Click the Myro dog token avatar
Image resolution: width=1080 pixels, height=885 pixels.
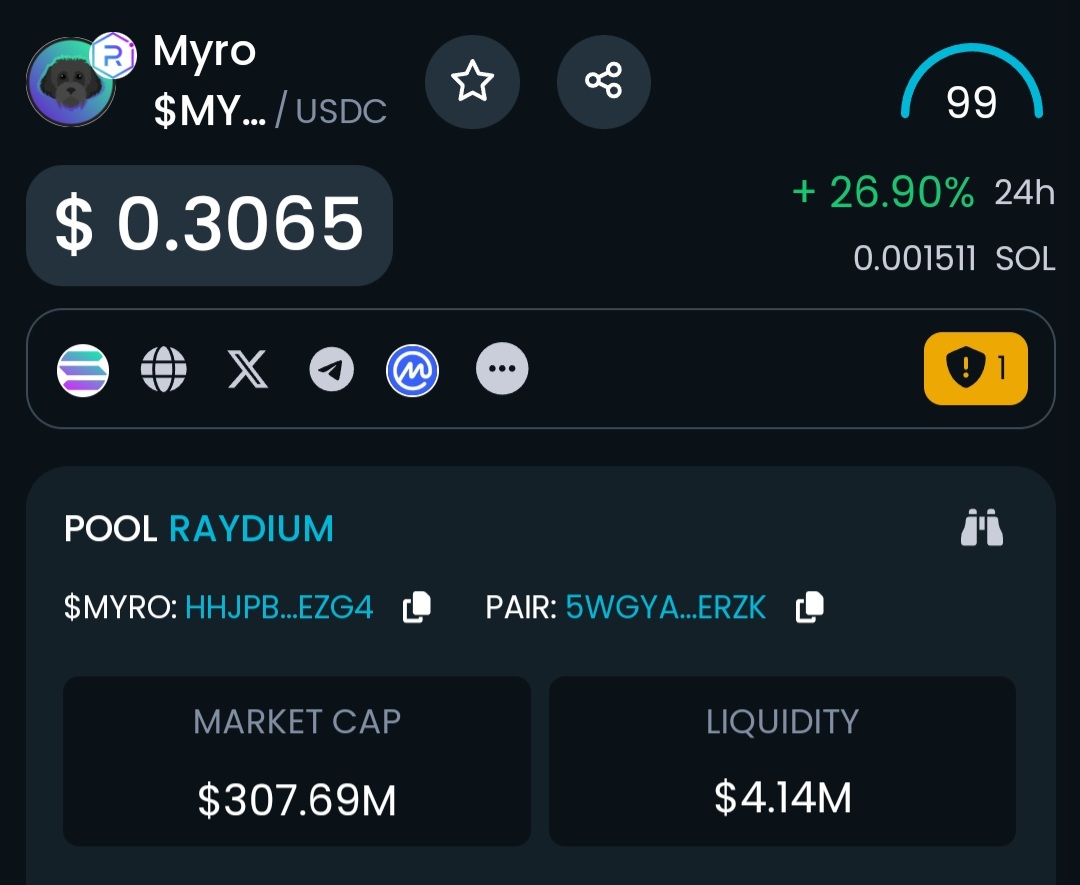(70, 83)
